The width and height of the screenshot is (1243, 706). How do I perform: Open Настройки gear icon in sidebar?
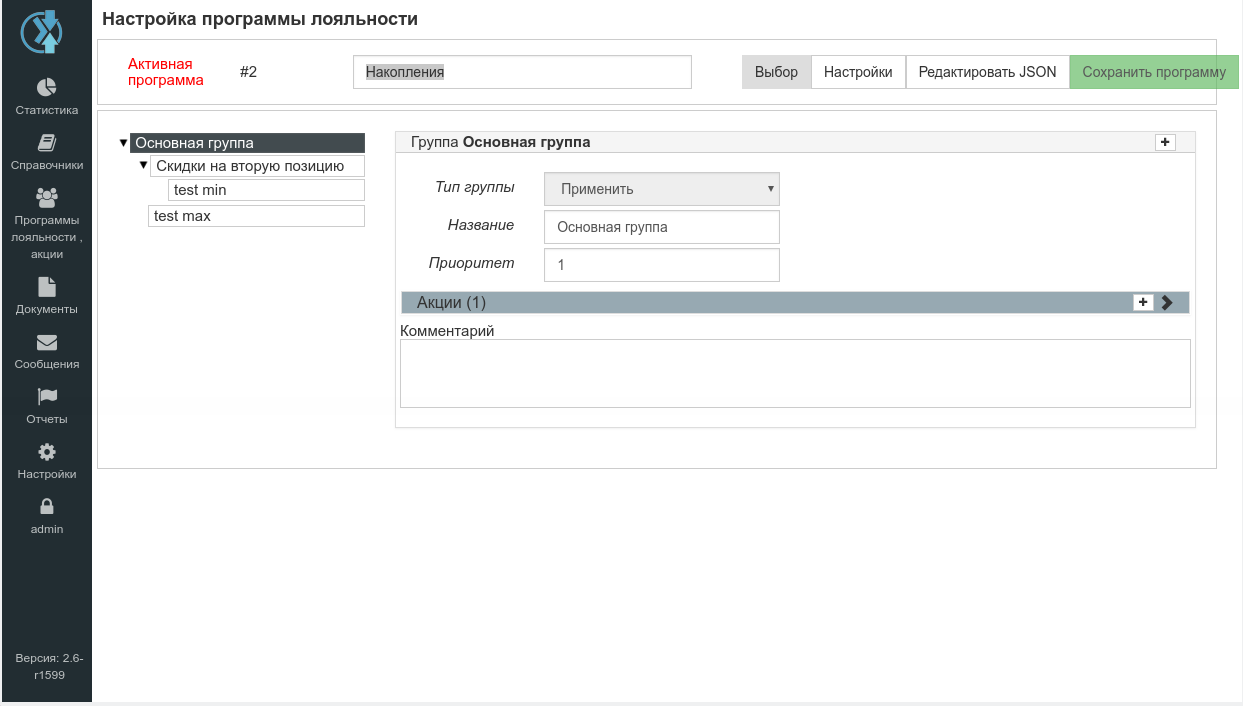coord(47,452)
